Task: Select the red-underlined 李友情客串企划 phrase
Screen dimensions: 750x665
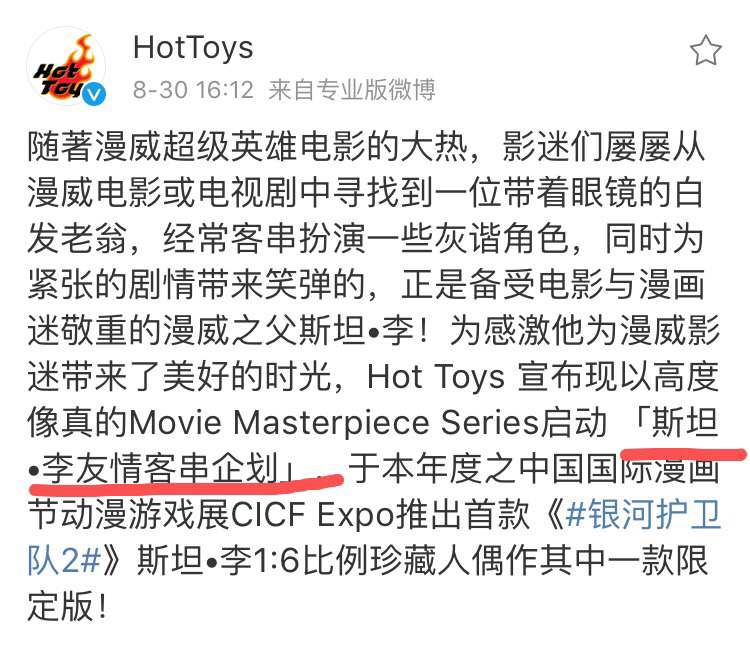Action: click(x=160, y=469)
